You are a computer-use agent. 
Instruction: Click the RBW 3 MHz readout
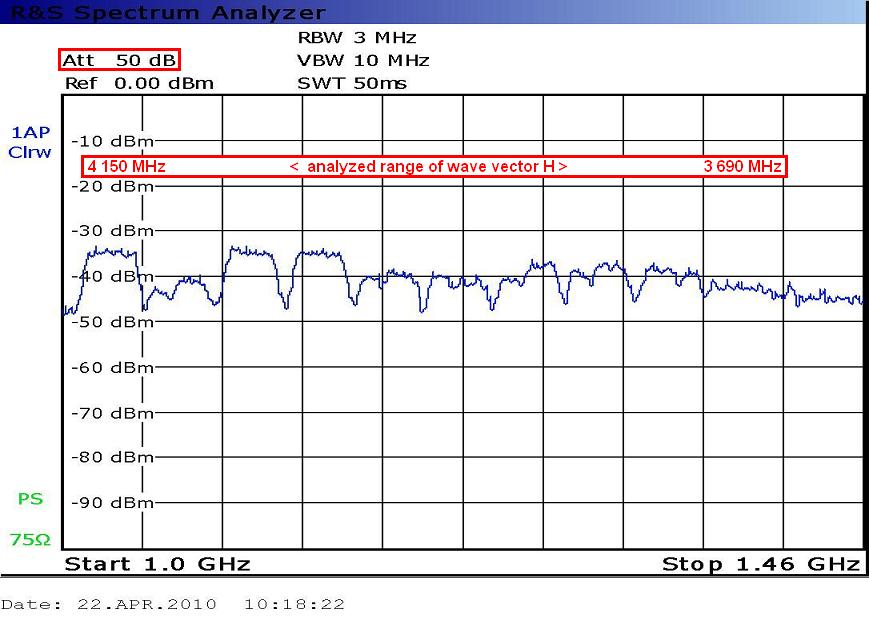tap(355, 38)
